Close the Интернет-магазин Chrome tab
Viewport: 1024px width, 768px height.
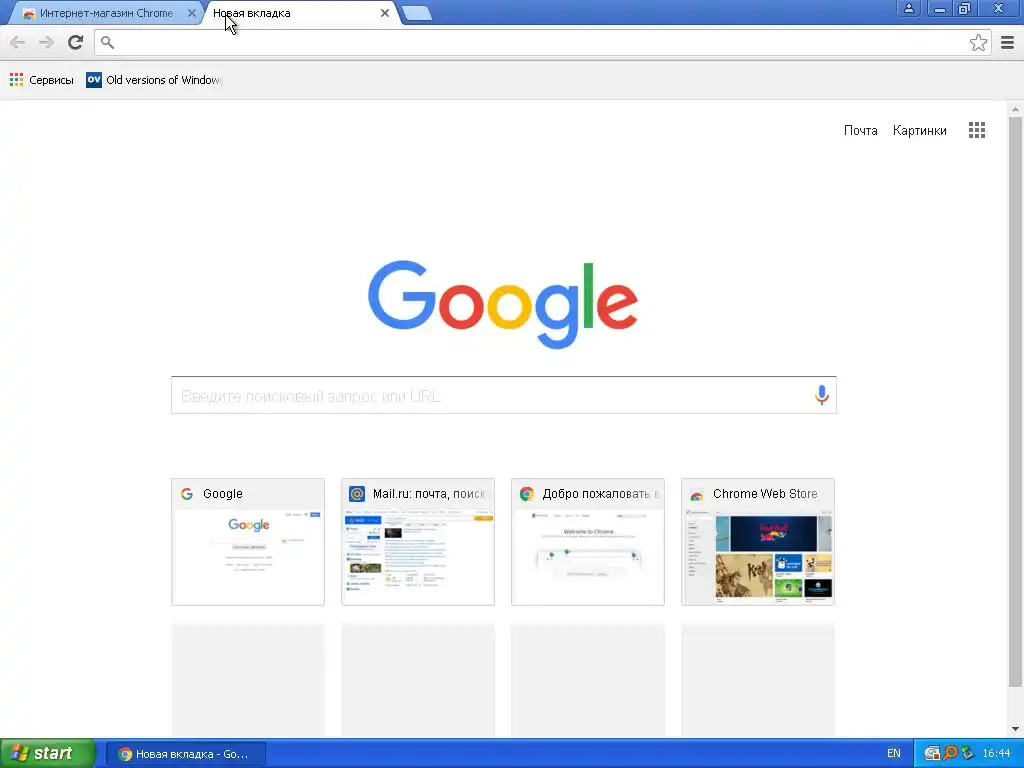[x=191, y=13]
